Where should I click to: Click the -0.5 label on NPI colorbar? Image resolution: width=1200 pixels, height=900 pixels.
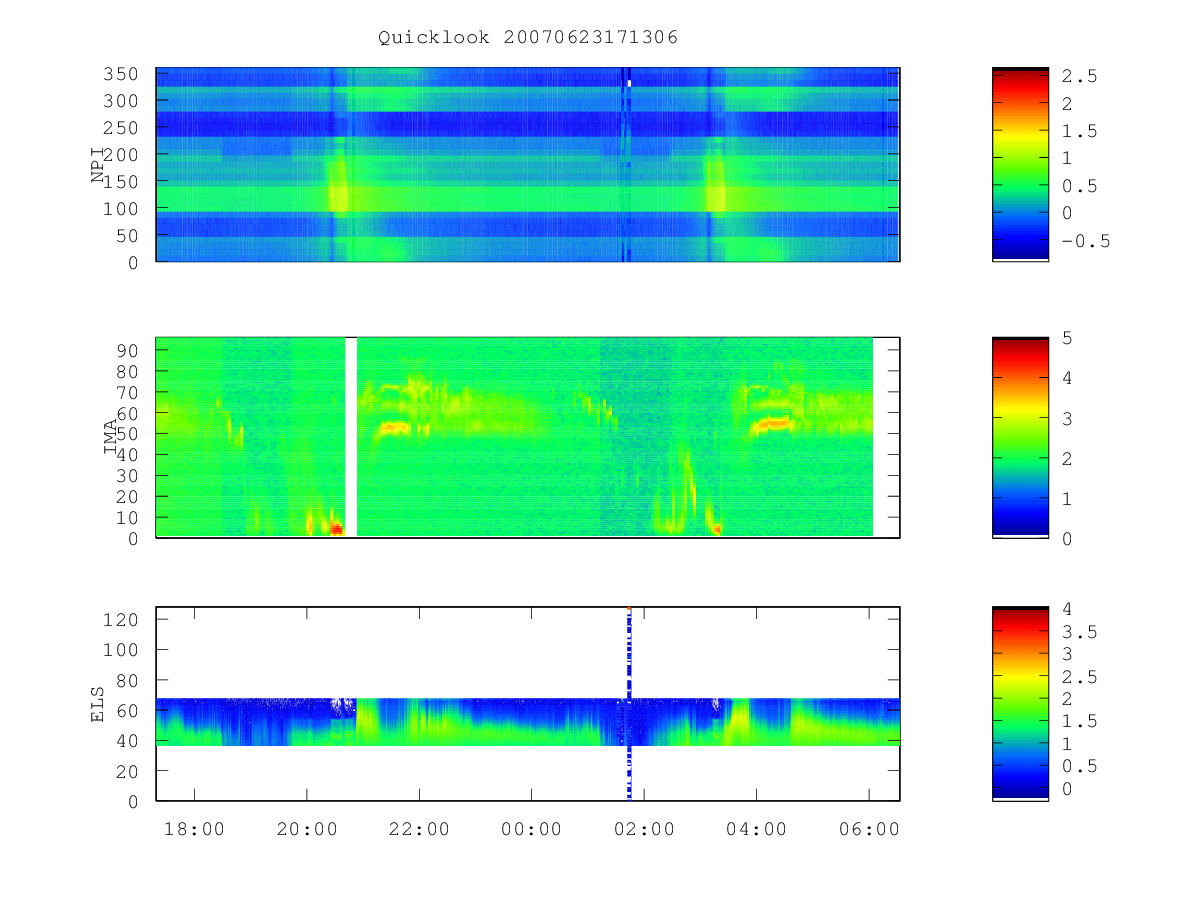point(1087,241)
